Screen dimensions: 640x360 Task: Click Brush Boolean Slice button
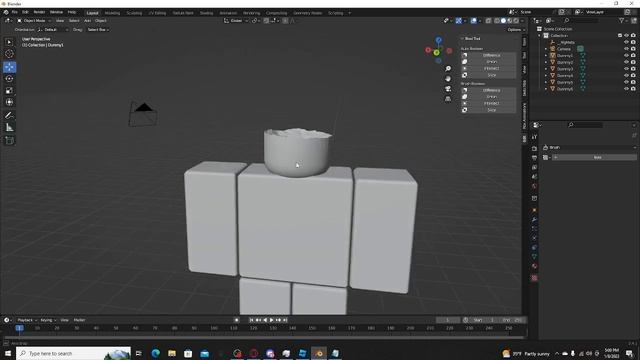pyautogui.click(x=489, y=110)
